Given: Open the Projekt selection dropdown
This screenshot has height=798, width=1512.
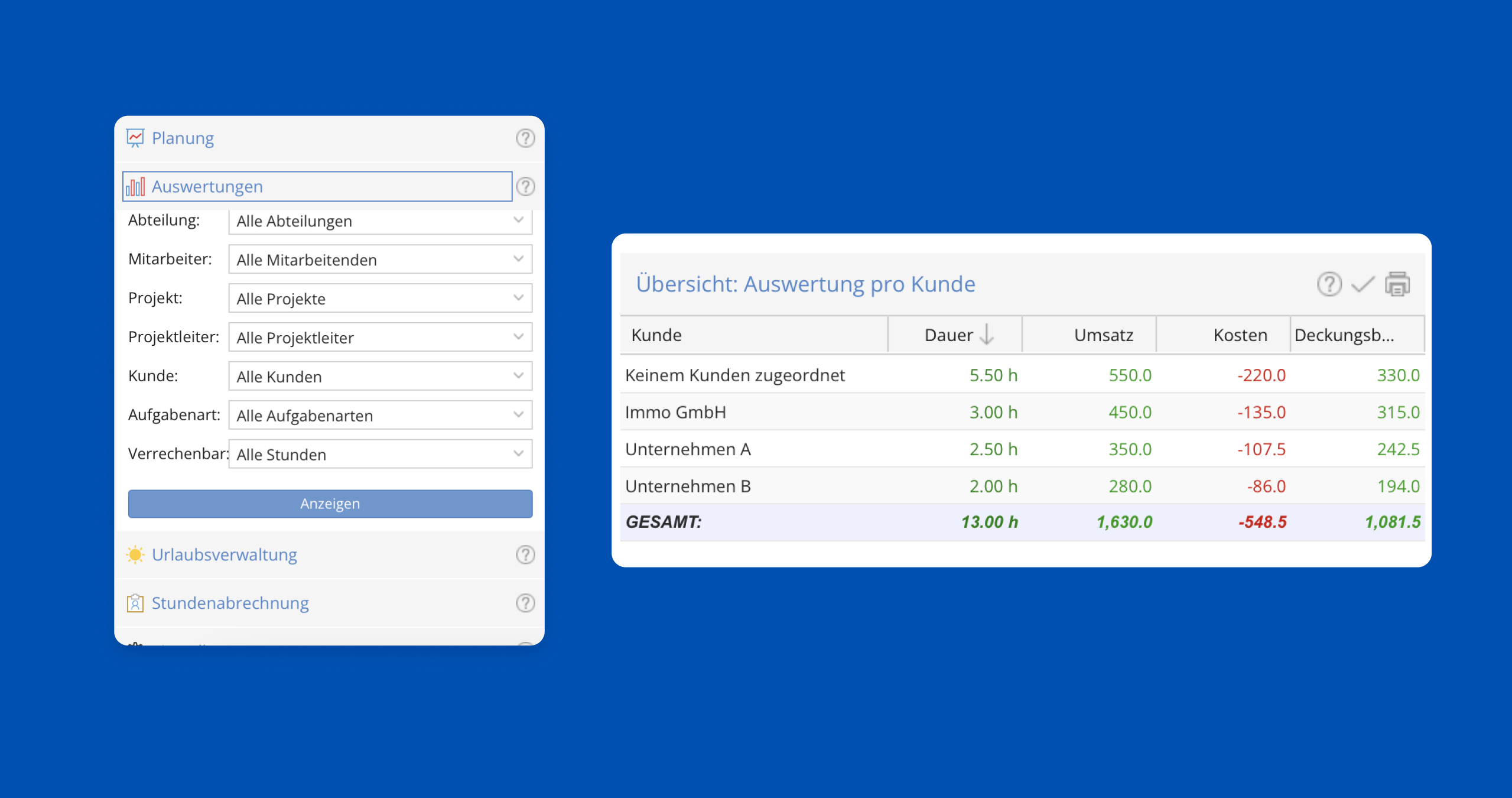Looking at the screenshot, I should coord(380,299).
